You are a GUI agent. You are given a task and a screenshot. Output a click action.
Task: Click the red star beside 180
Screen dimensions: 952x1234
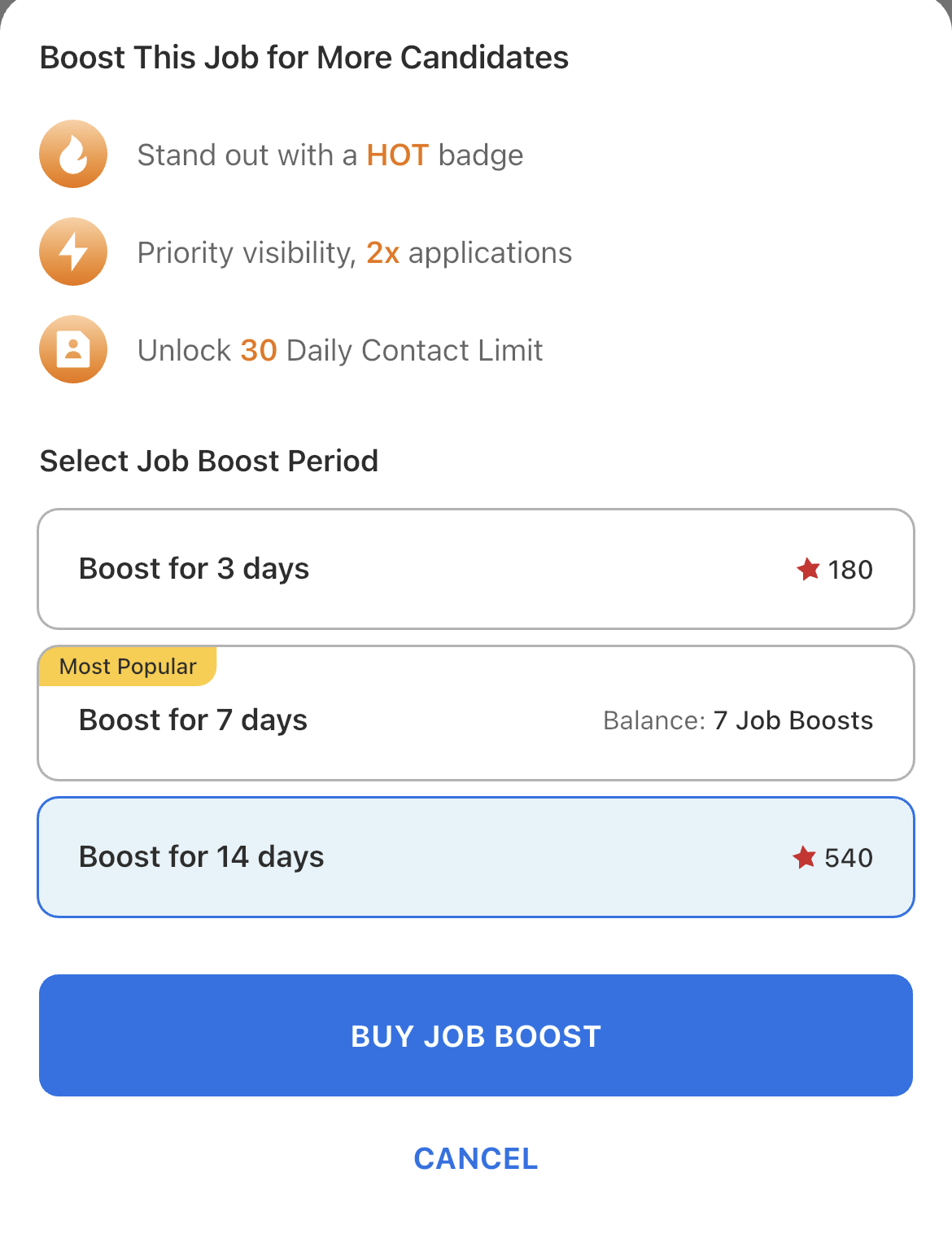point(808,569)
